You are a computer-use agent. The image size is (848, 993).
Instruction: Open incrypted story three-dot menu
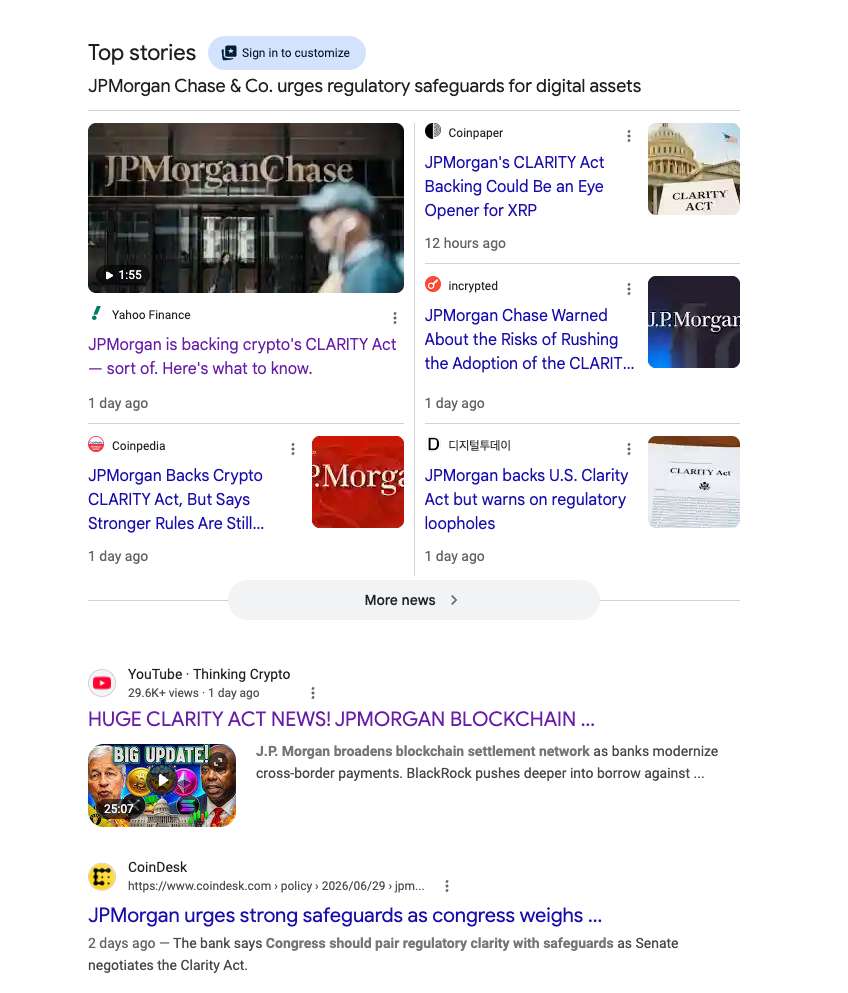629,289
